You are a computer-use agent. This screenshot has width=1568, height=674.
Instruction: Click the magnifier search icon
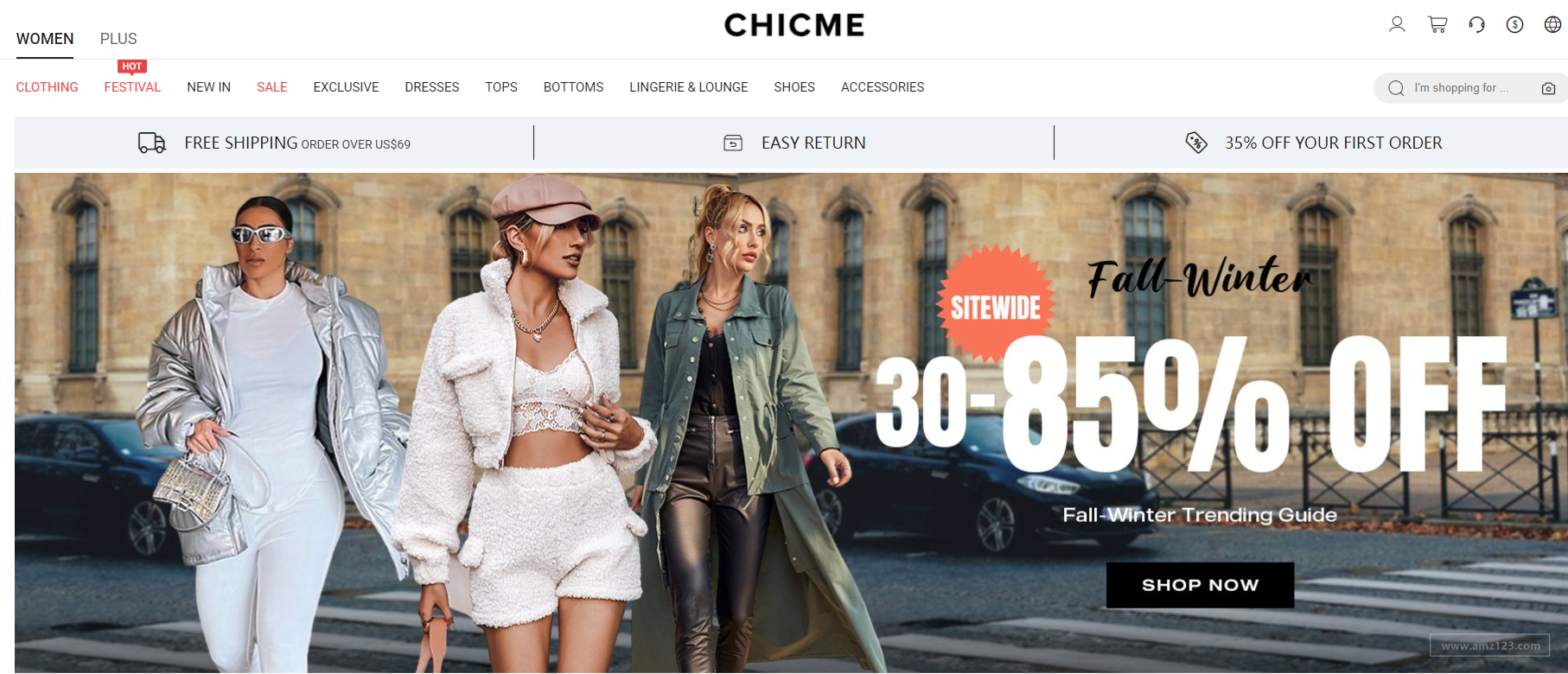click(x=1396, y=88)
